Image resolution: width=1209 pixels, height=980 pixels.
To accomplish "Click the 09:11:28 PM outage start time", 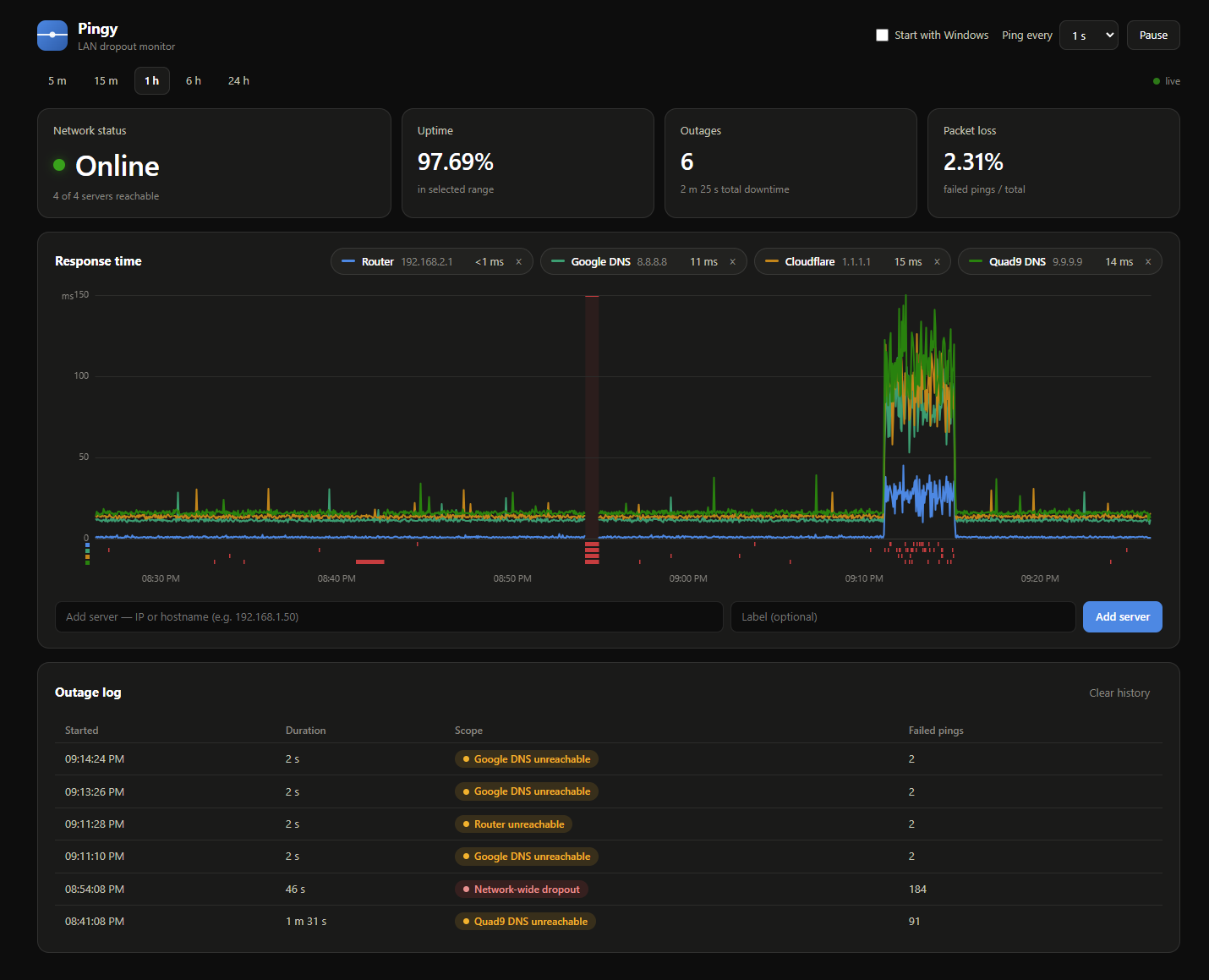I will (x=95, y=824).
